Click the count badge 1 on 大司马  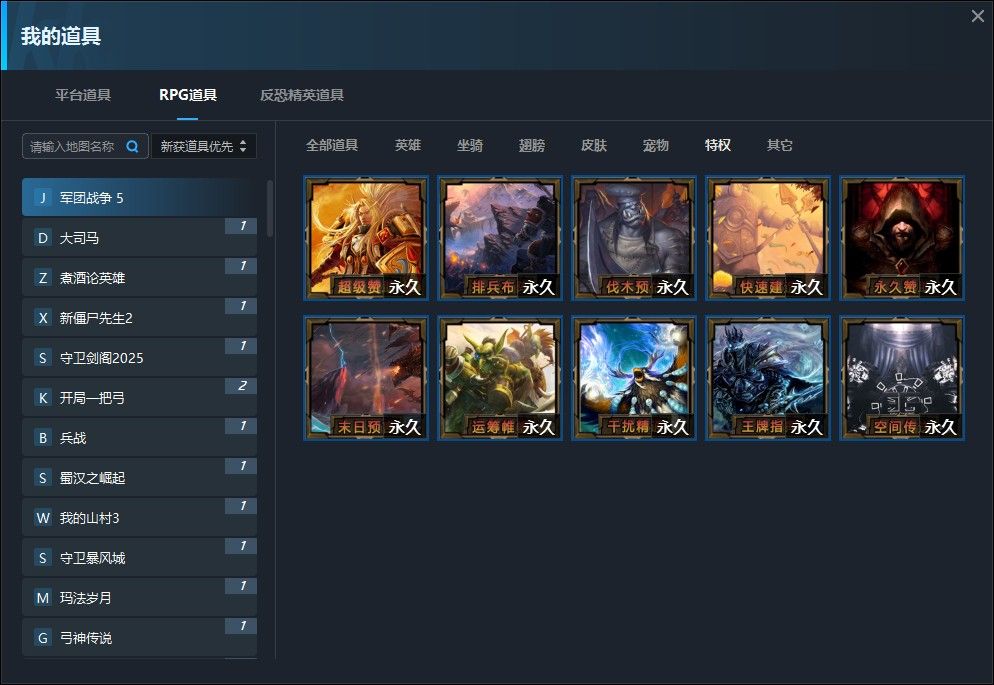point(241,226)
